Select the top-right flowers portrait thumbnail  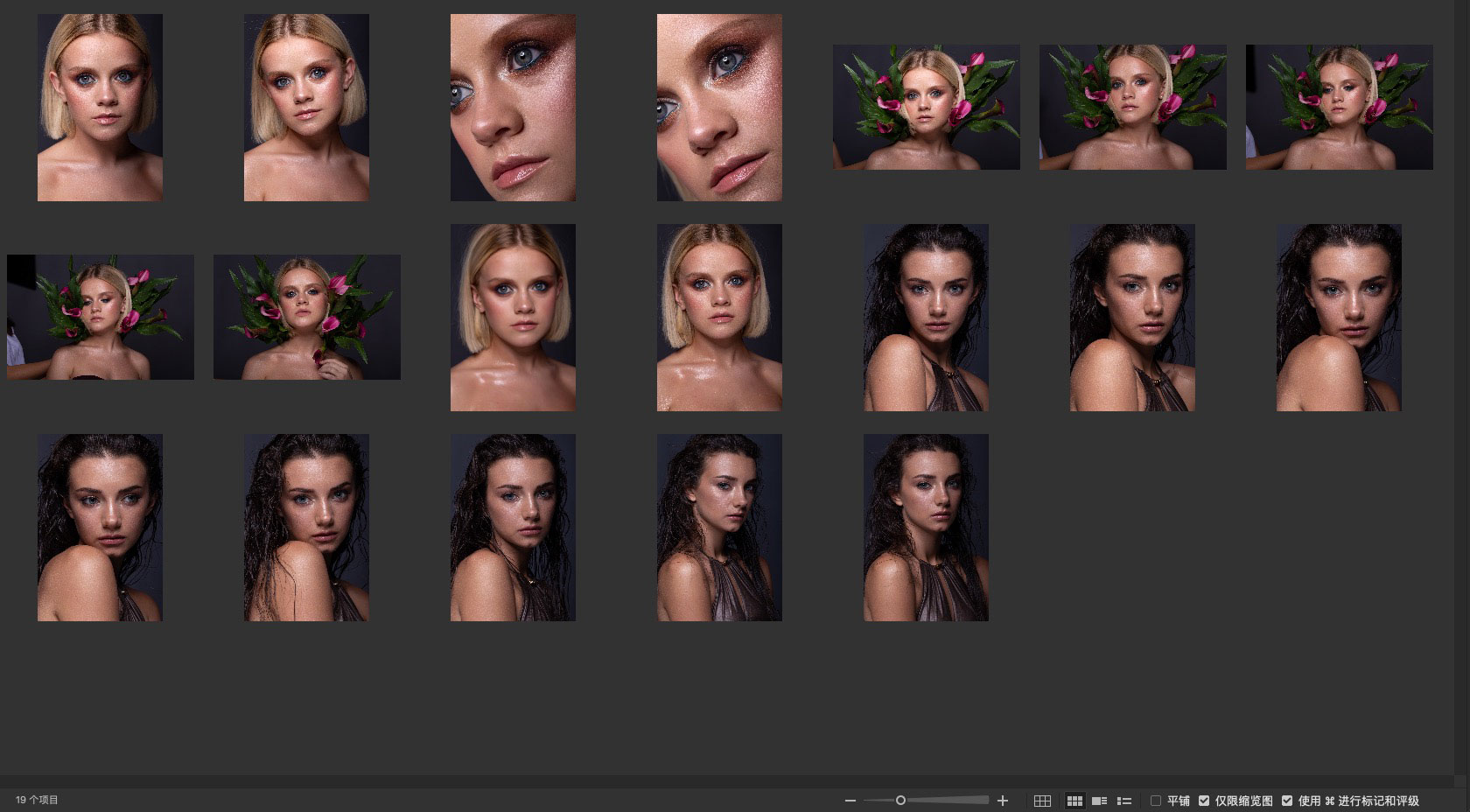coord(1339,108)
